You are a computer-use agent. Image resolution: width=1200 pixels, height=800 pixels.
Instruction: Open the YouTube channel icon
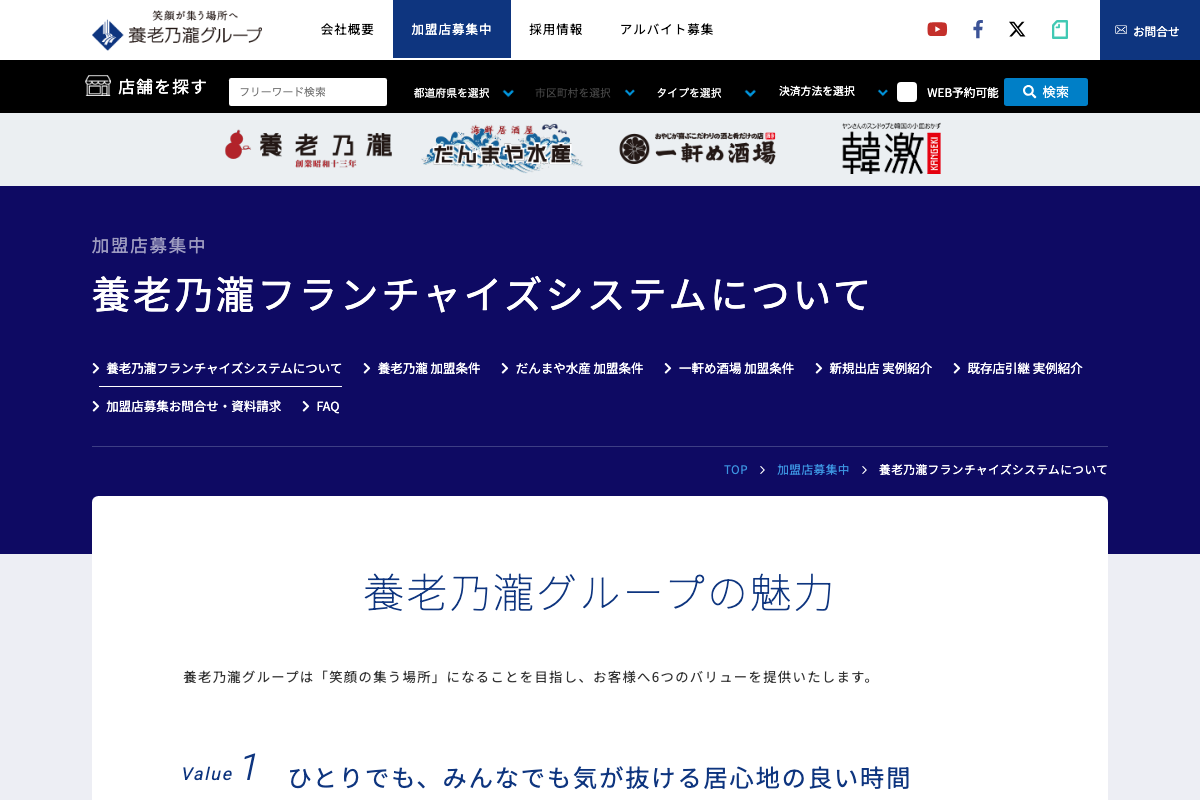coord(937,29)
